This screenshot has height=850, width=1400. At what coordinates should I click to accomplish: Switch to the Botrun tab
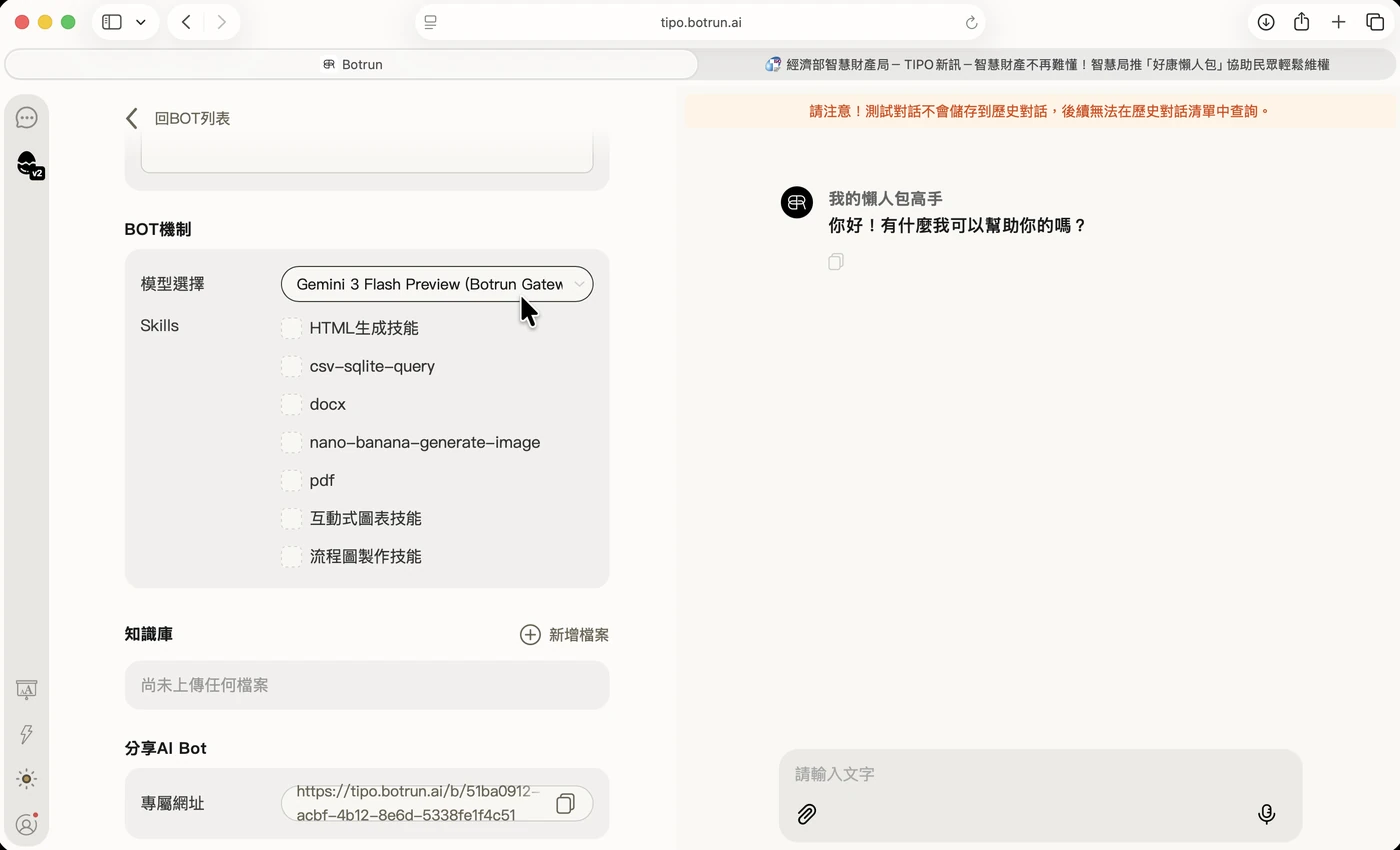(352, 64)
